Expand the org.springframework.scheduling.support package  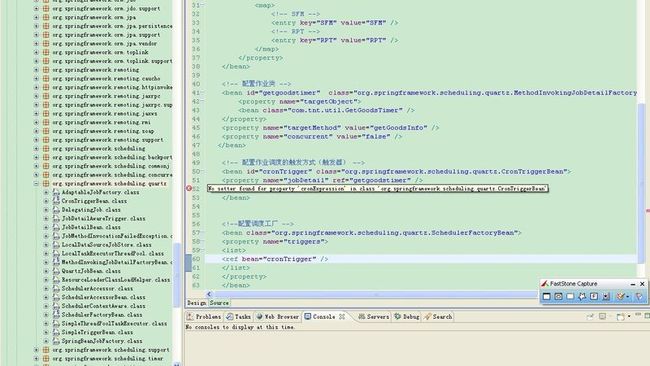tap(36, 350)
